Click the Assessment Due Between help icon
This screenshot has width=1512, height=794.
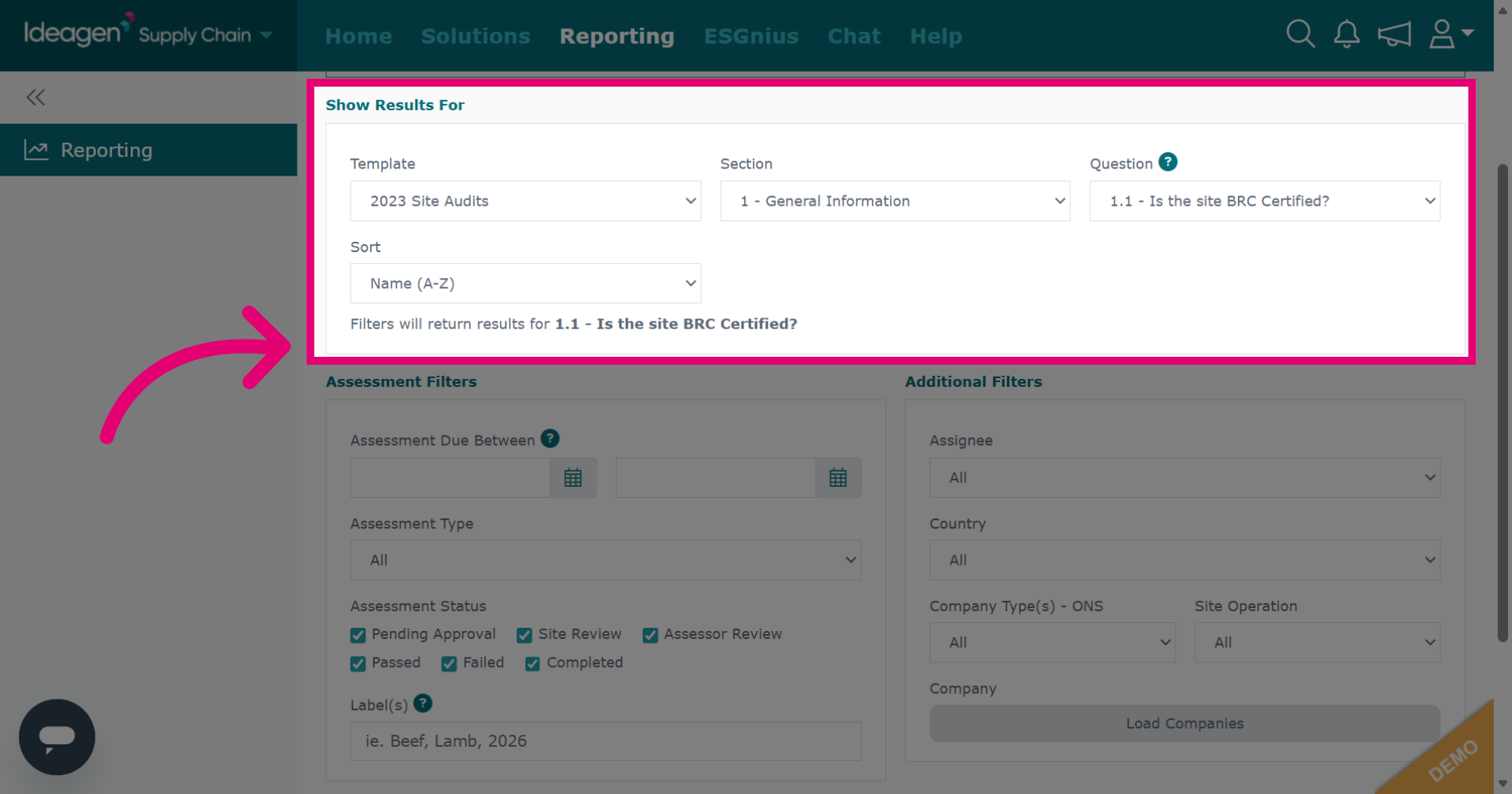point(550,439)
